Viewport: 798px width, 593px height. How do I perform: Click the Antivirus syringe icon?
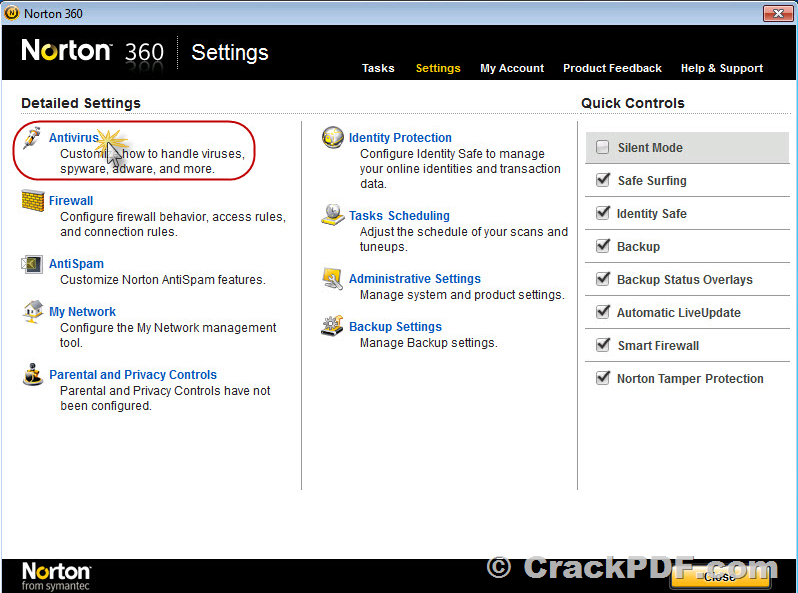32,138
